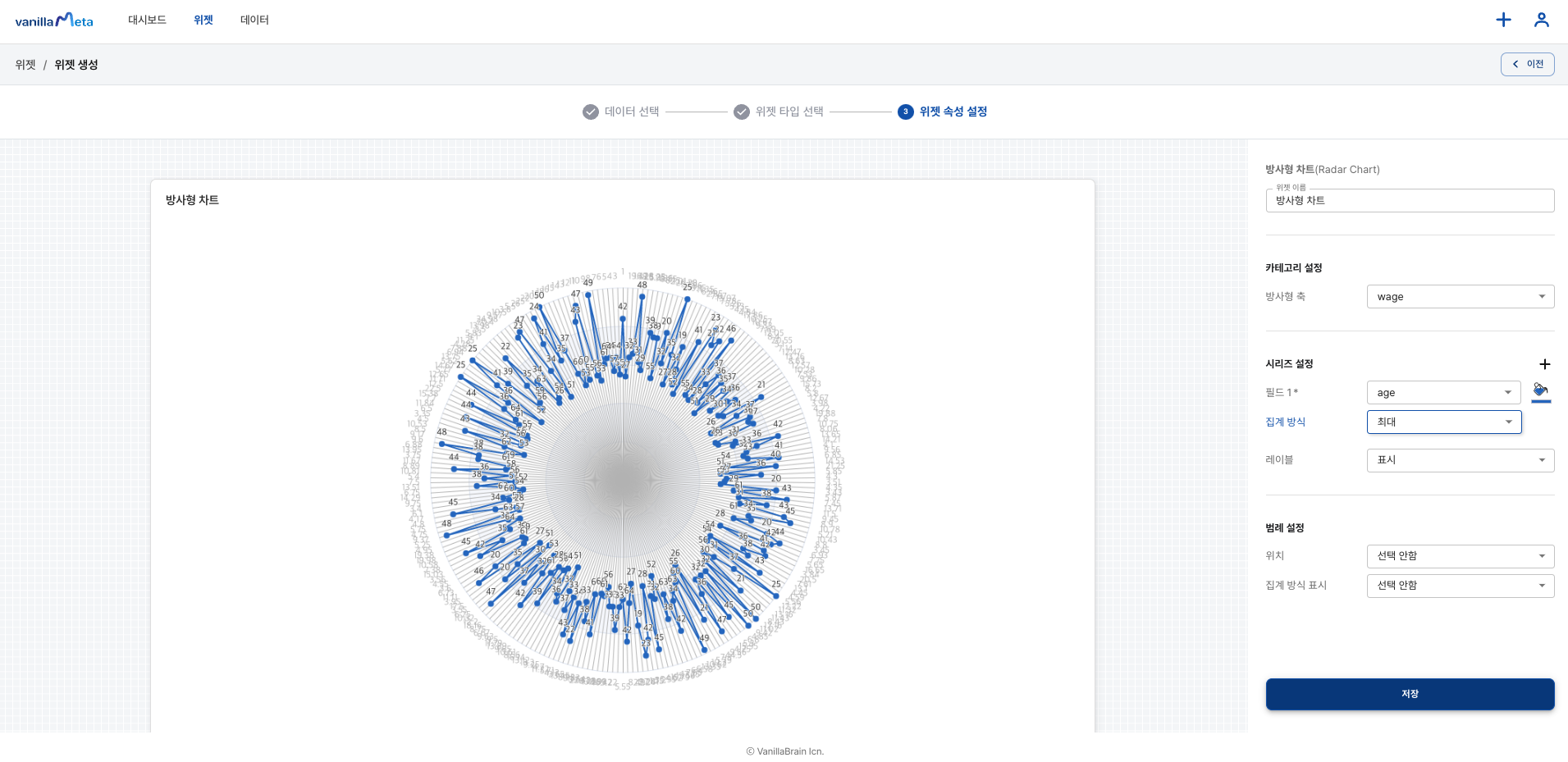Click the VanillaBrain Icn. footer text
Viewport: 1568px width, 762px height.
(784, 751)
